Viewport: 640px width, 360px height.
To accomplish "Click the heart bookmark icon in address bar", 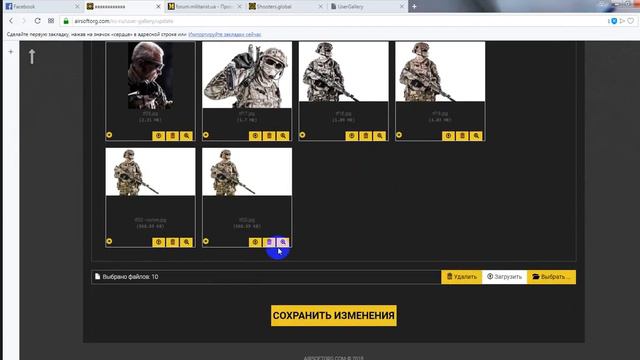I will pyautogui.click(x=631, y=21).
